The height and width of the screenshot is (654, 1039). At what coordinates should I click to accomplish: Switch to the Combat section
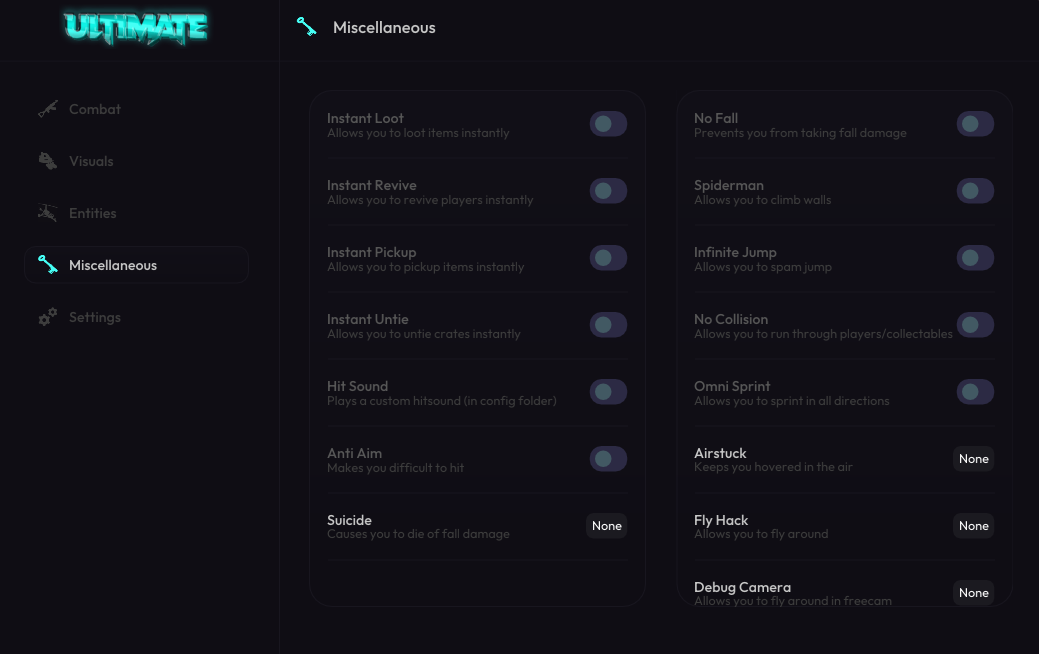(94, 108)
